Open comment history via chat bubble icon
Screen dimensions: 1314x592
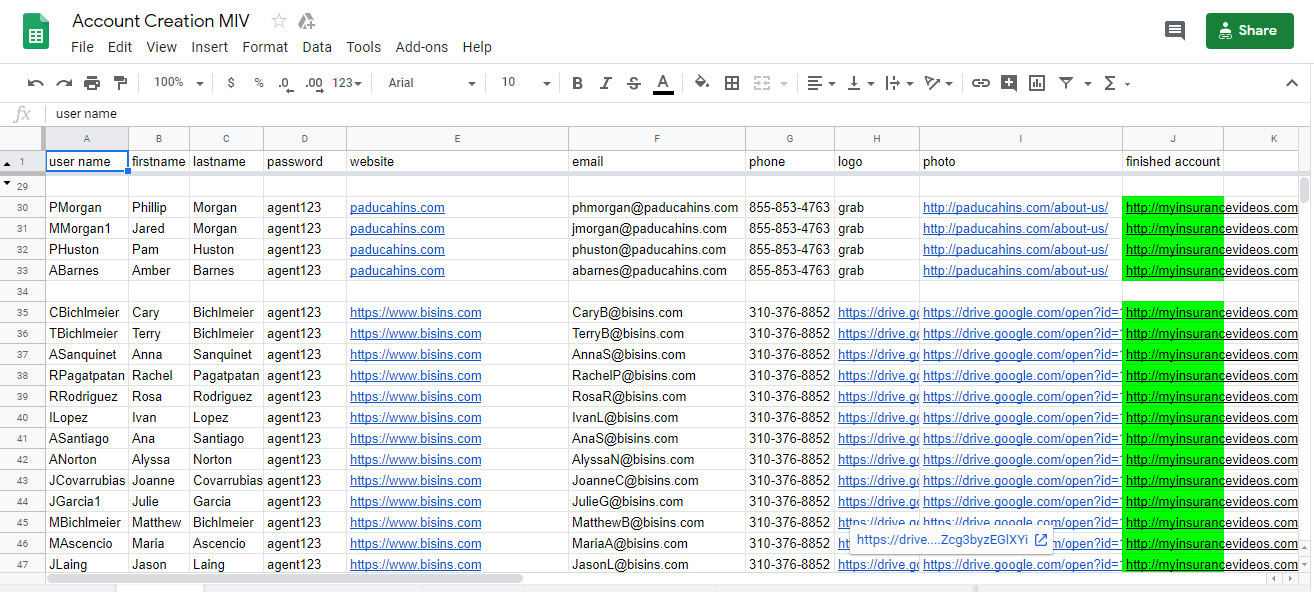(1175, 30)
